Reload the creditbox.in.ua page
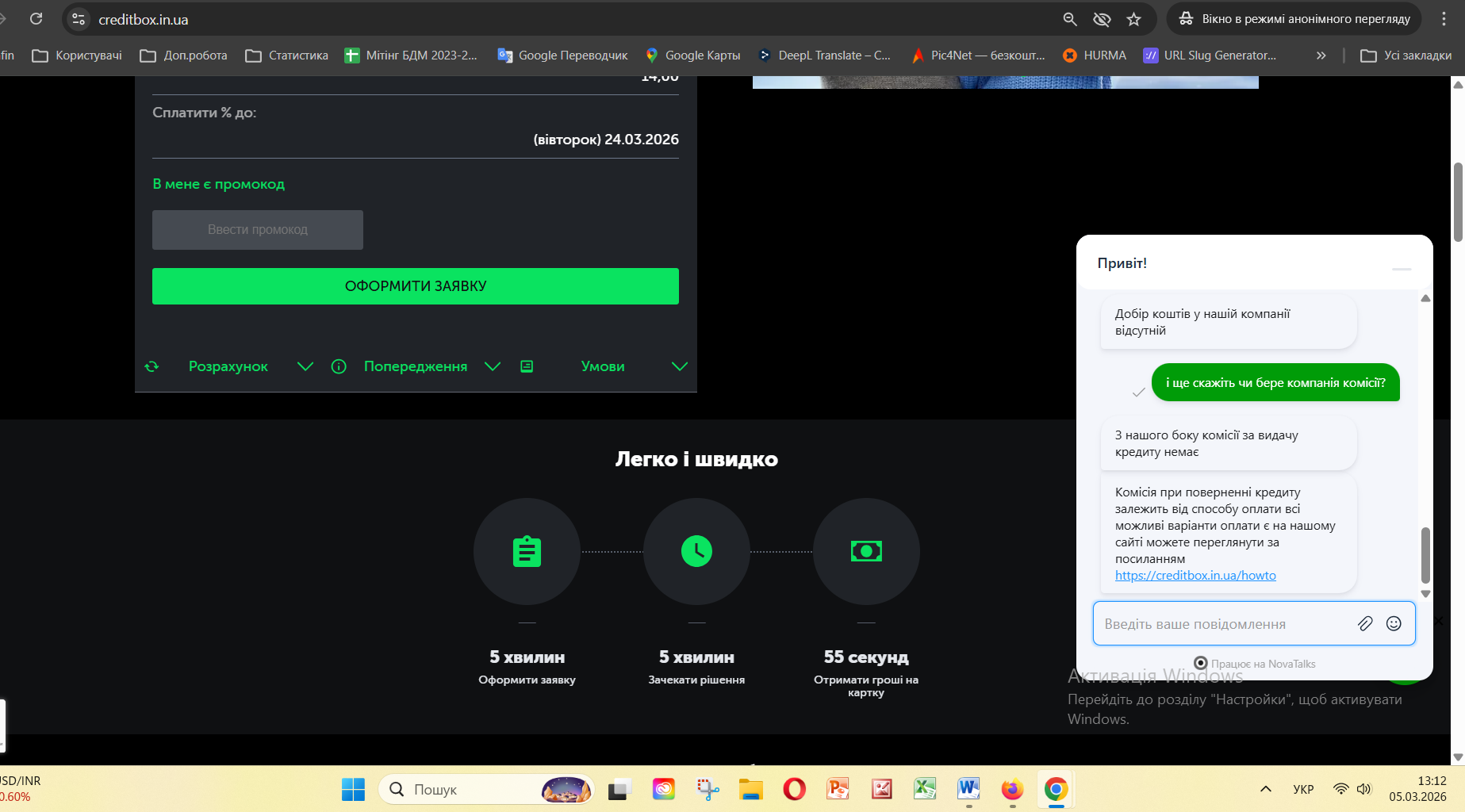Viewport: 1465px width, 812px height. pyautogui.click(x=36, y=18)
